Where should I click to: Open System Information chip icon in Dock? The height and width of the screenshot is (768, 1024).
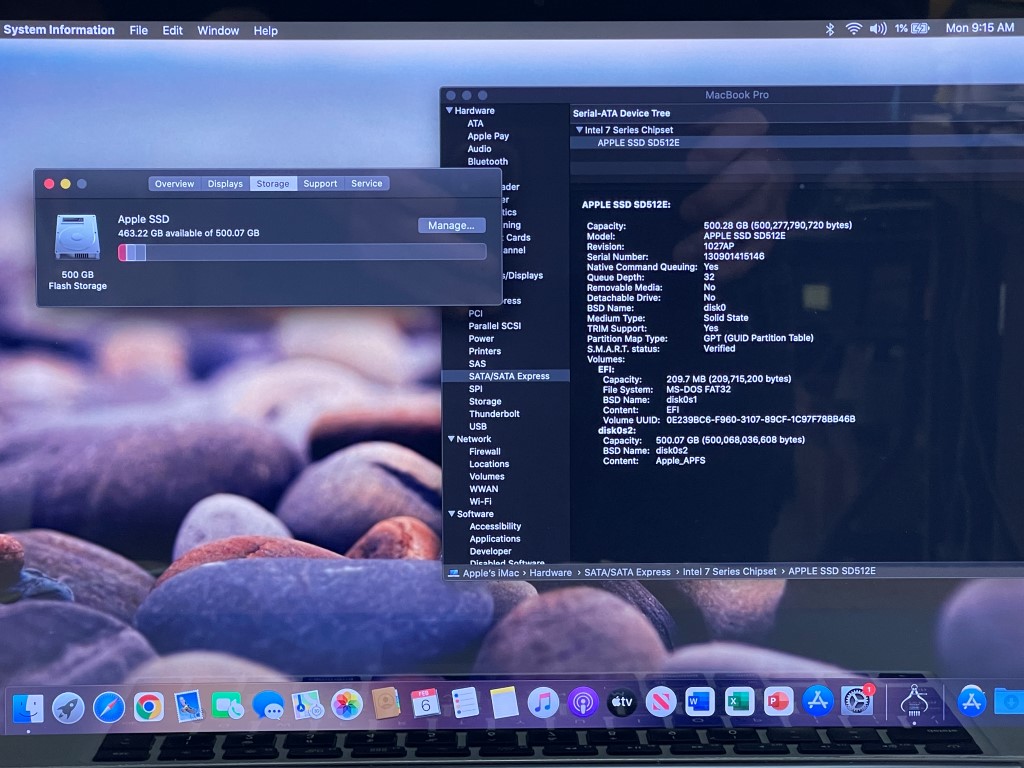click(914, 703)
